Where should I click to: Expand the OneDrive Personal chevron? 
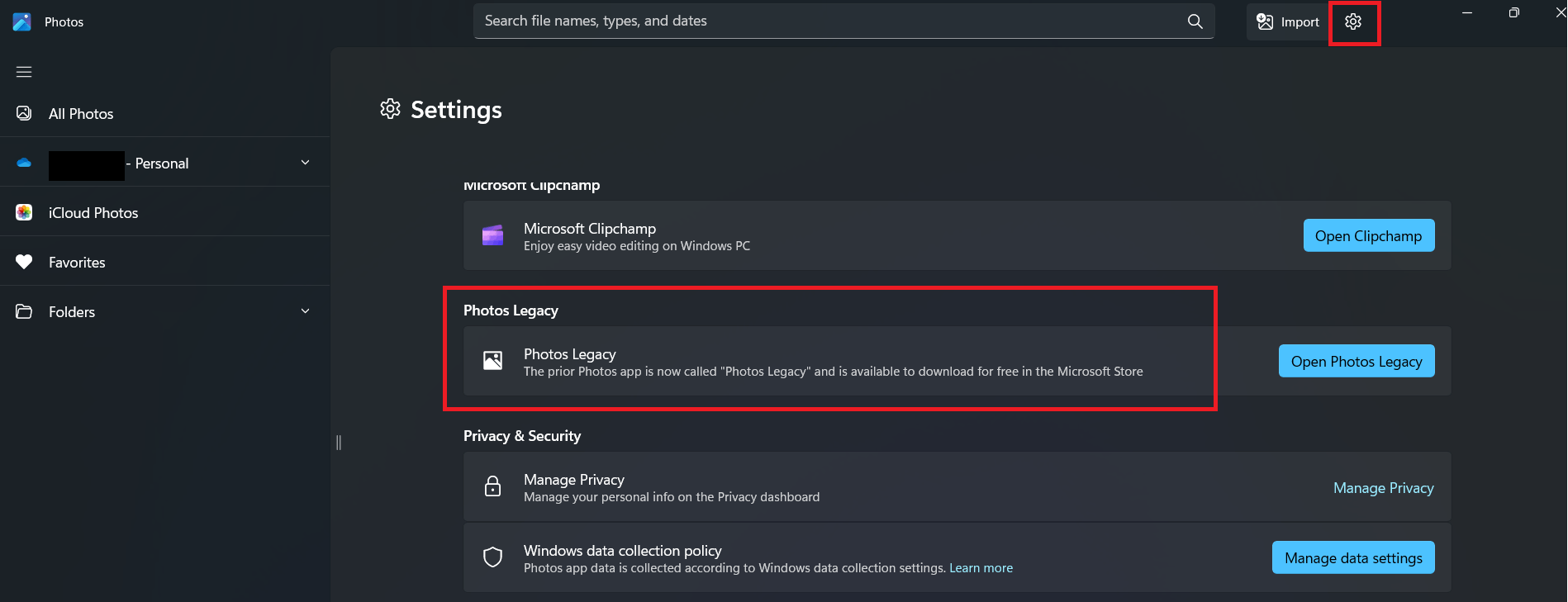click(305, 163)
